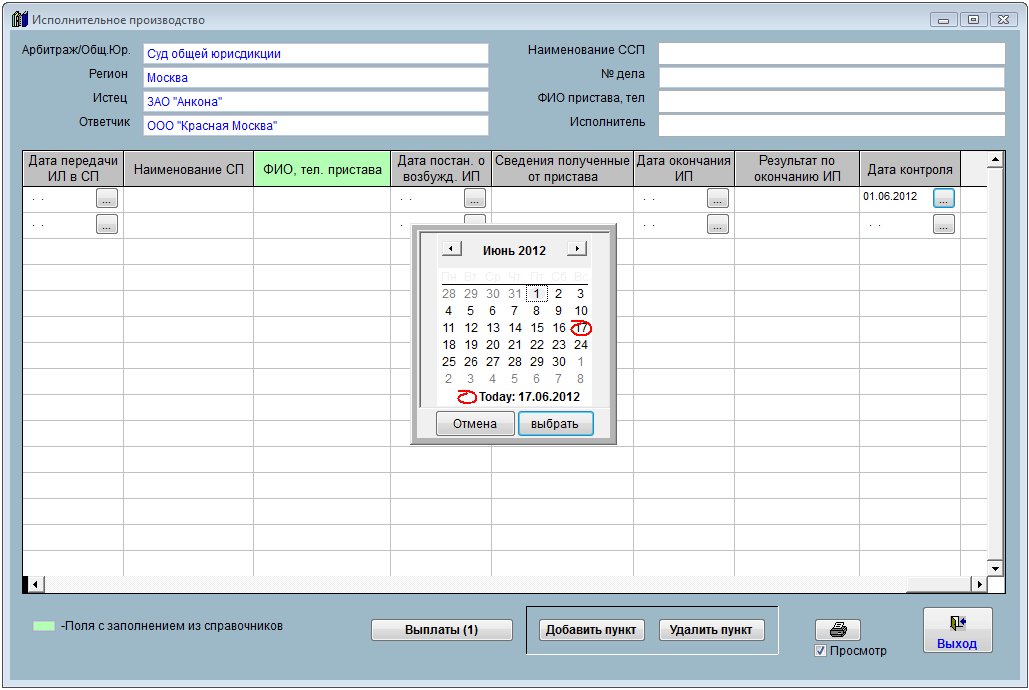The image size is (1029, 690).
Task: Click first row ФИО, тел. пристава cell
Action: 322,198
